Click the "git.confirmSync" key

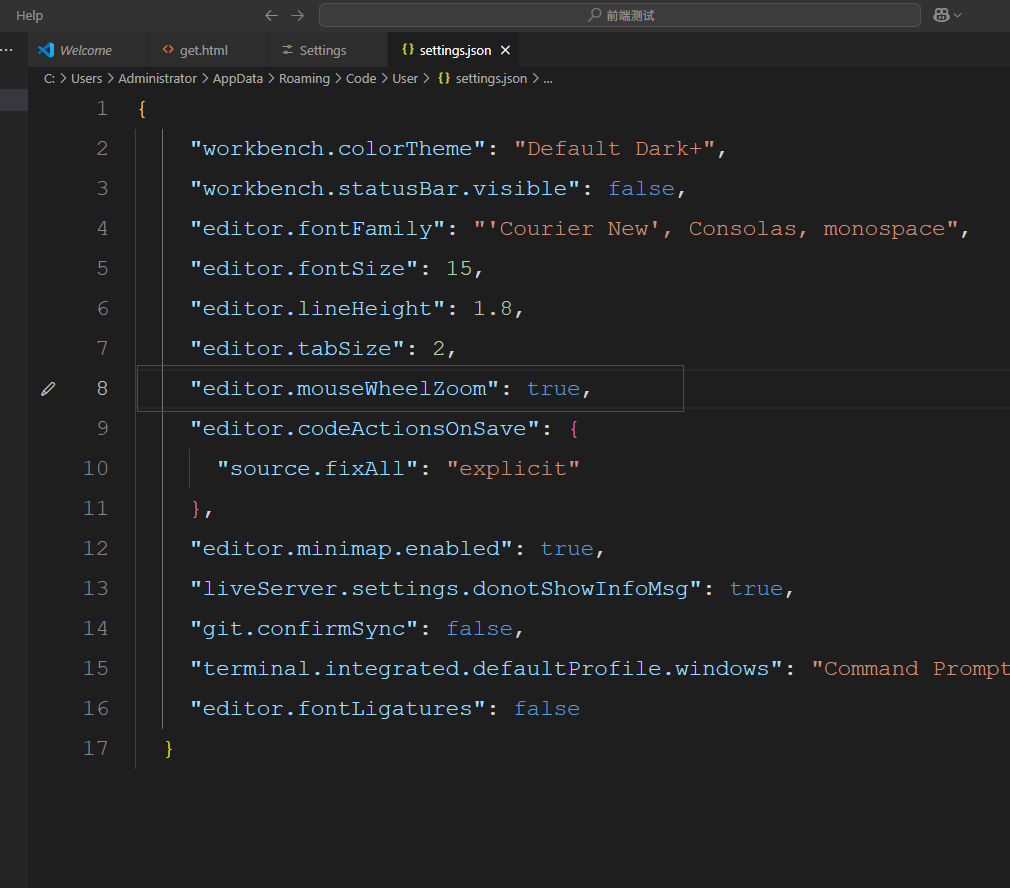tap(304, 628)
